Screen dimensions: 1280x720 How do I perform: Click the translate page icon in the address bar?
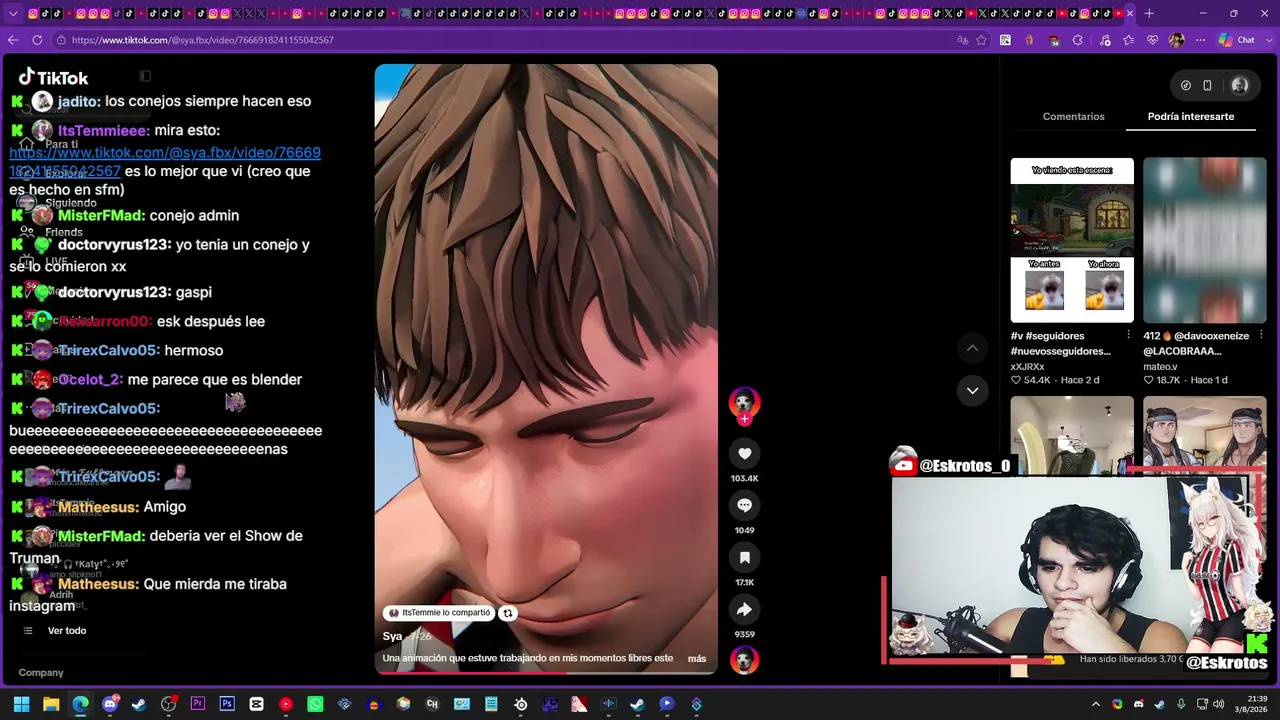click(962, 40)
